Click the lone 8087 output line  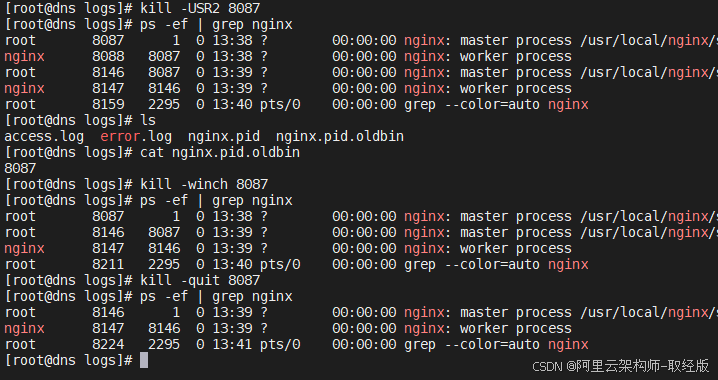click(x=20, y=168)
